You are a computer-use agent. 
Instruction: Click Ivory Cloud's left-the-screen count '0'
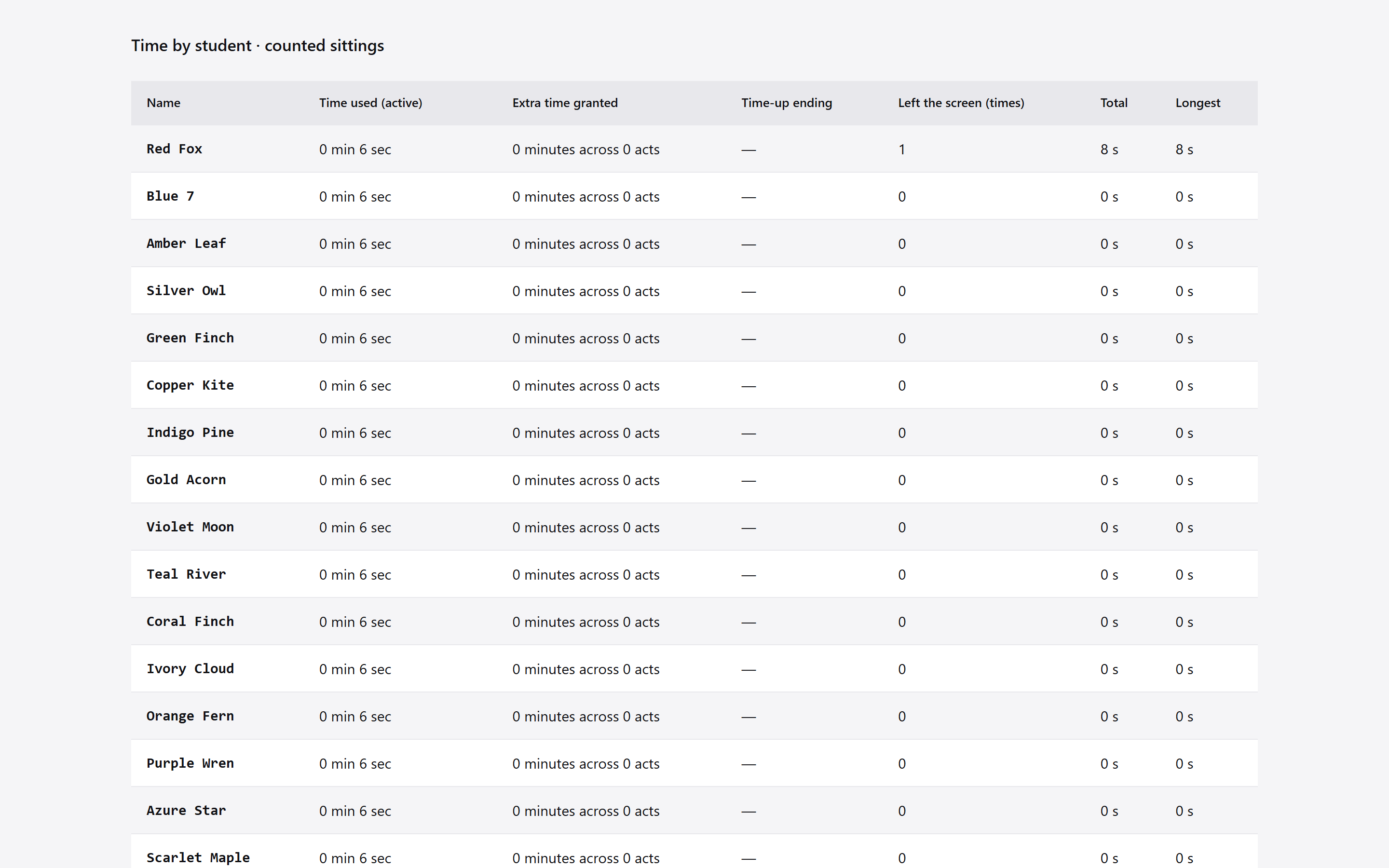902,669
